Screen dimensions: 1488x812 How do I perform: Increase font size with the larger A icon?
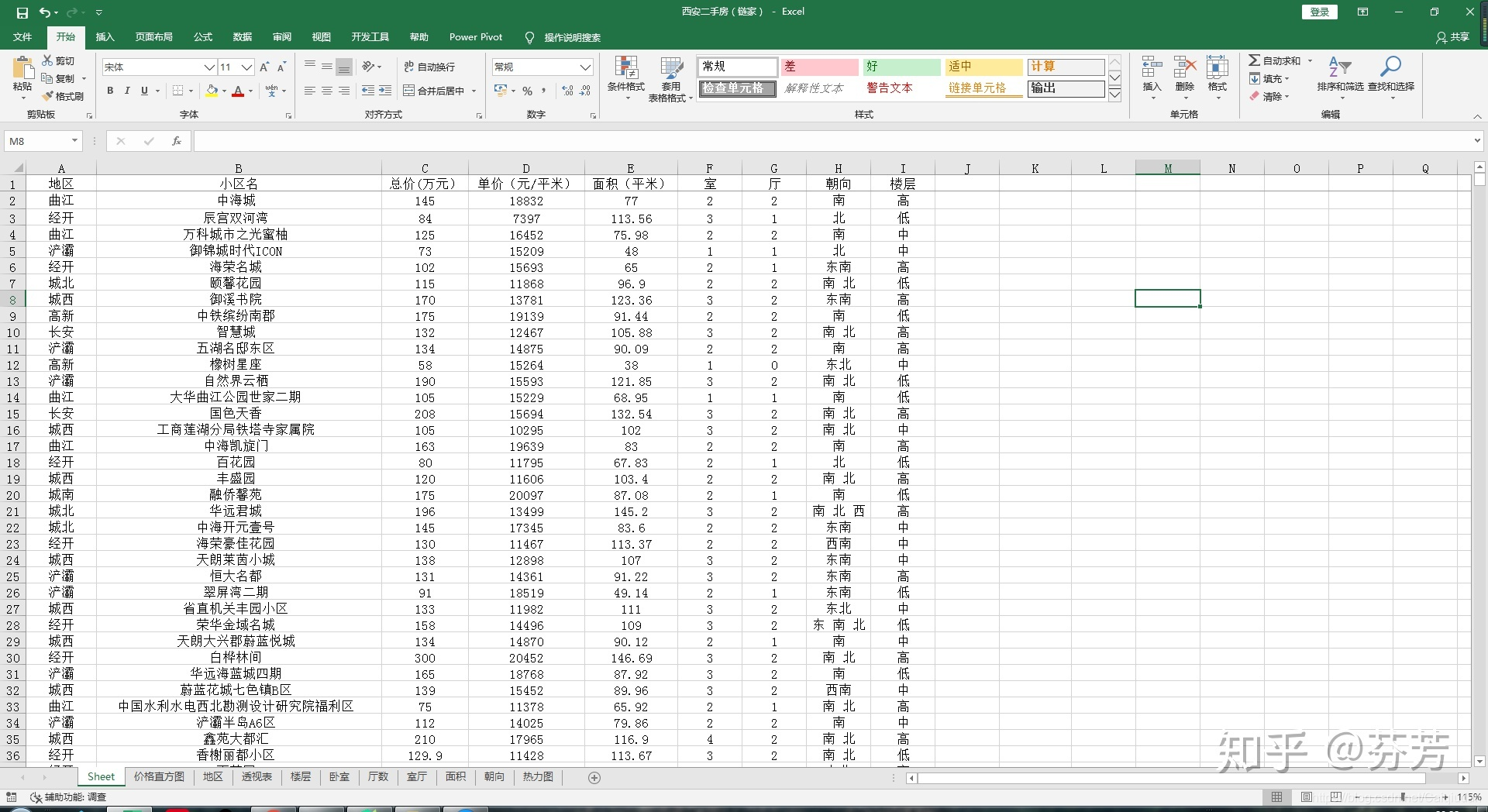pos(265,67)
